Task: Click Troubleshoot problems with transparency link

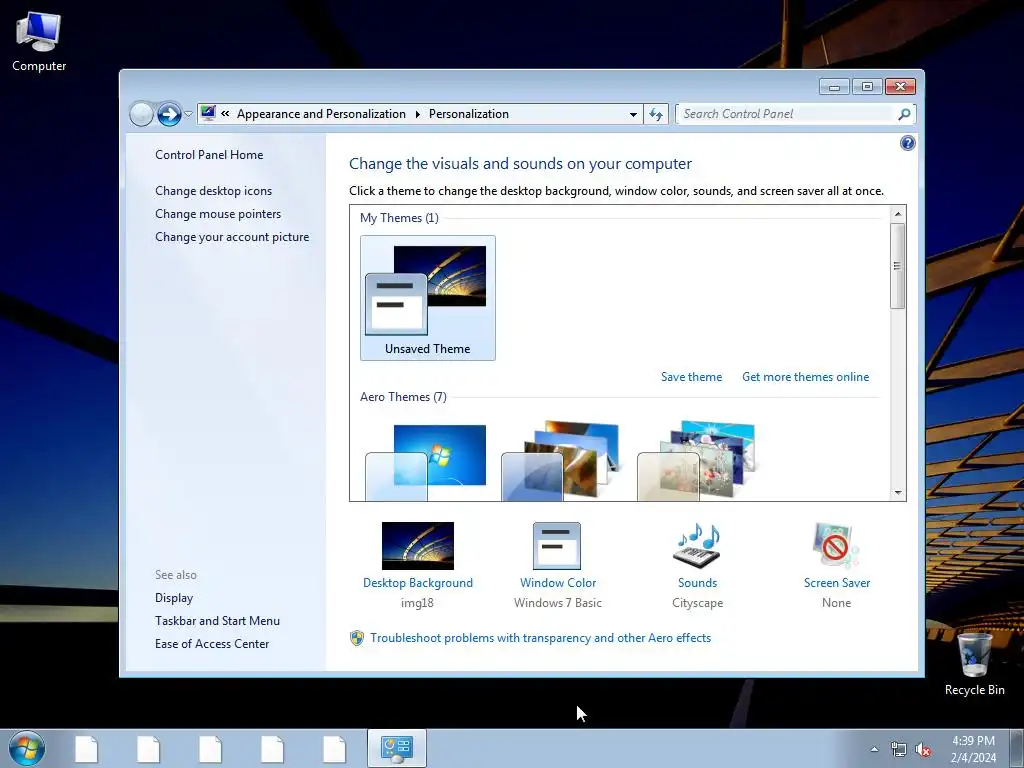Action: (x=540, y=638)
